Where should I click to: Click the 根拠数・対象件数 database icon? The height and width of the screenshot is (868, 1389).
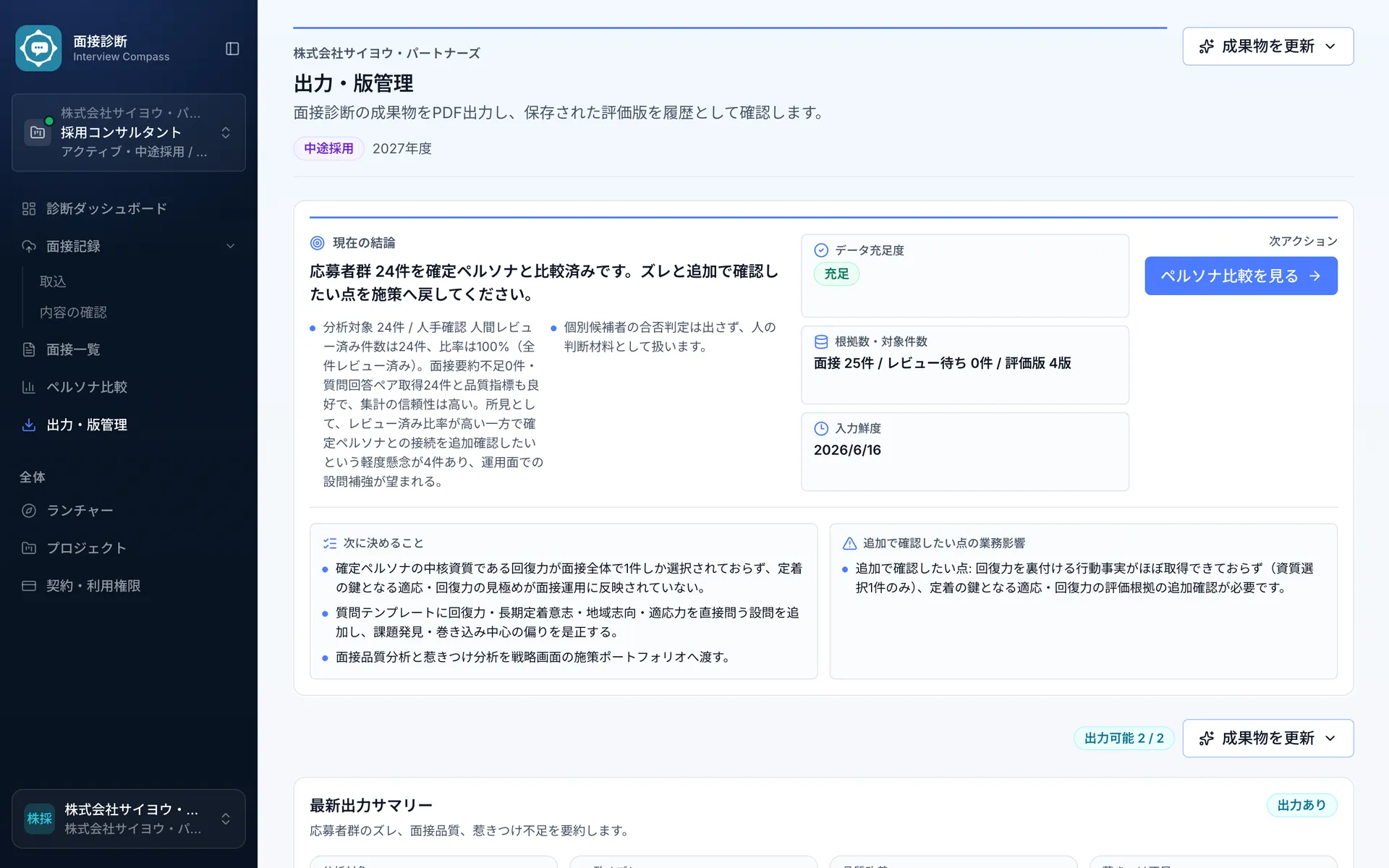821,341
